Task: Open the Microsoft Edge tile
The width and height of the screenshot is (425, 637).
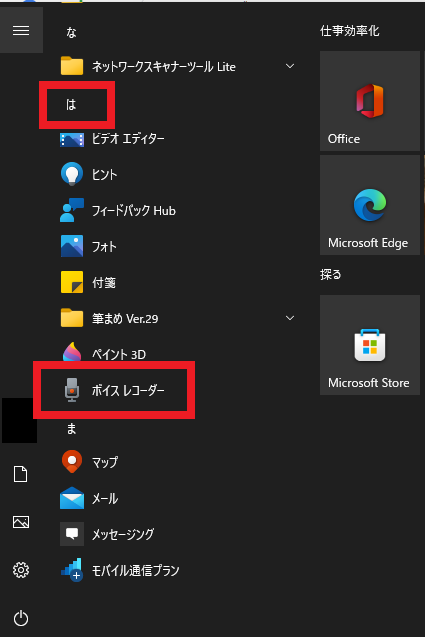Action: click(370, 205)
